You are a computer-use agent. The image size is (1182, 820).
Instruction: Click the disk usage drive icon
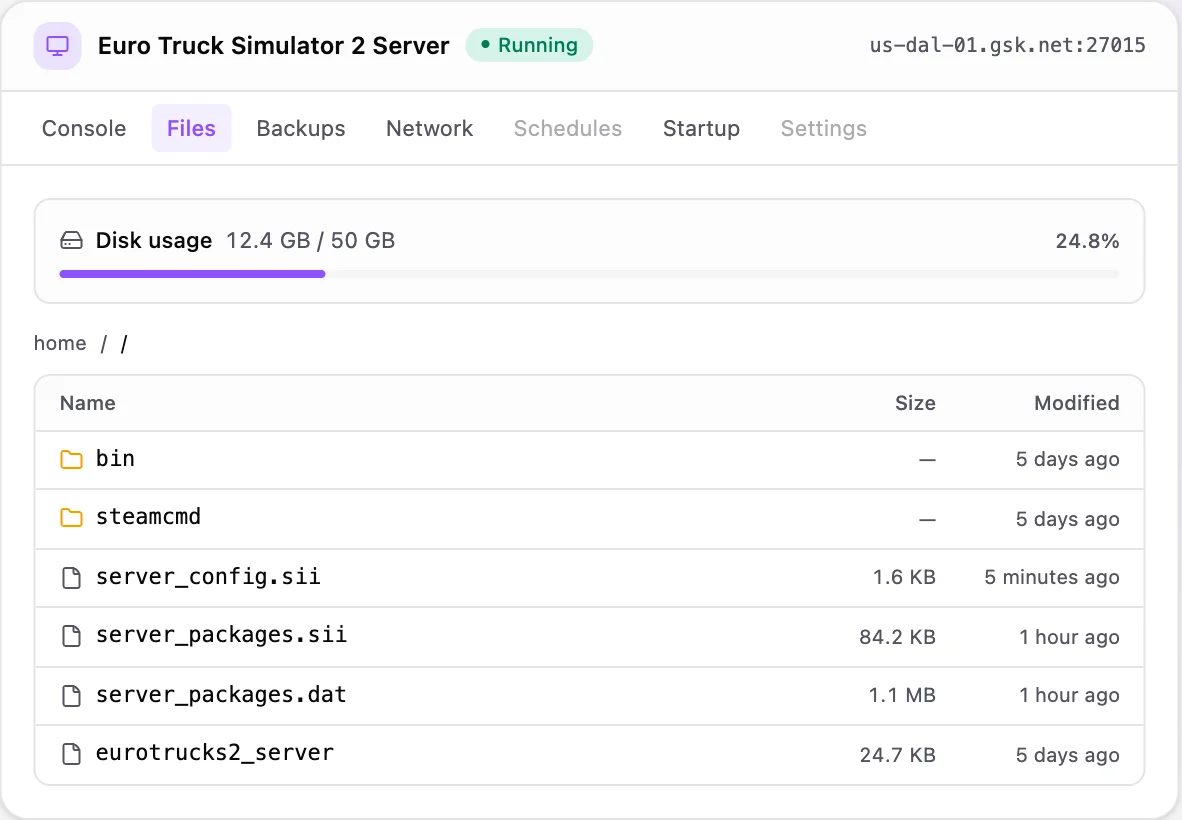71,241
